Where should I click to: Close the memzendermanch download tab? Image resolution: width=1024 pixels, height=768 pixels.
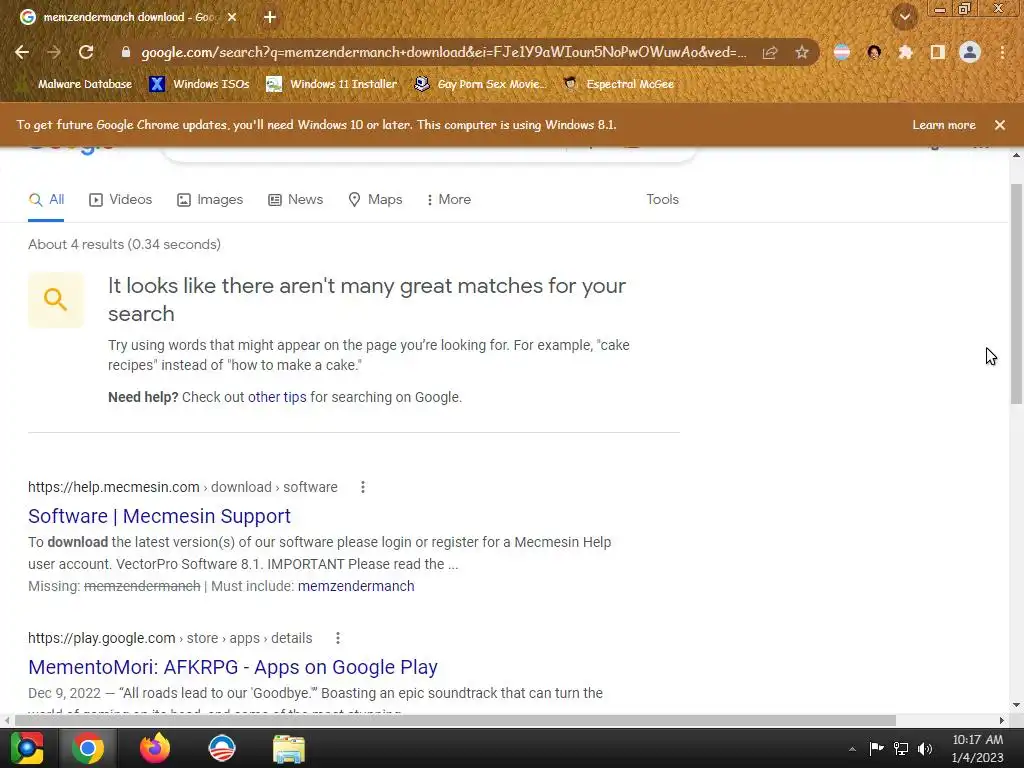pos(232,18)
